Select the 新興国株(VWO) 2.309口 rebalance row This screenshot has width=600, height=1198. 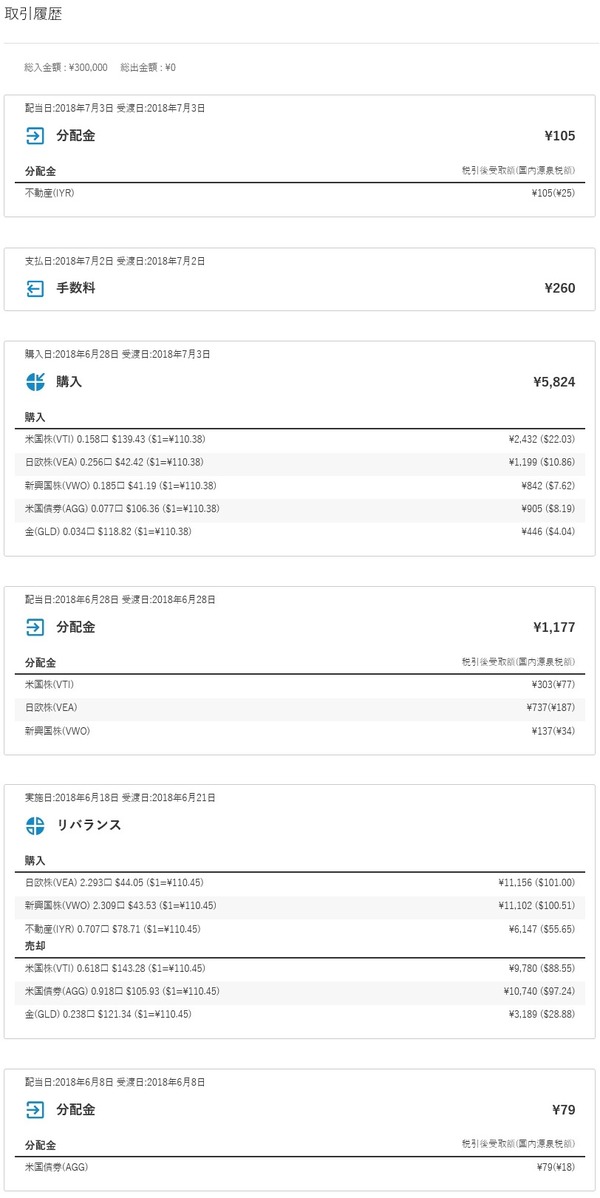[x=300, y=906]
